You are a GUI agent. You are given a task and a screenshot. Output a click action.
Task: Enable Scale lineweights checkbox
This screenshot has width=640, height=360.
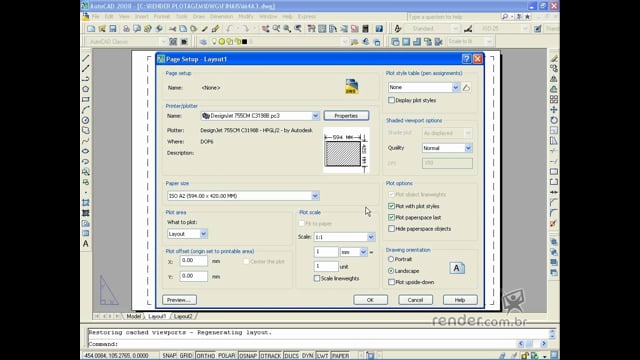click(317, 278)
